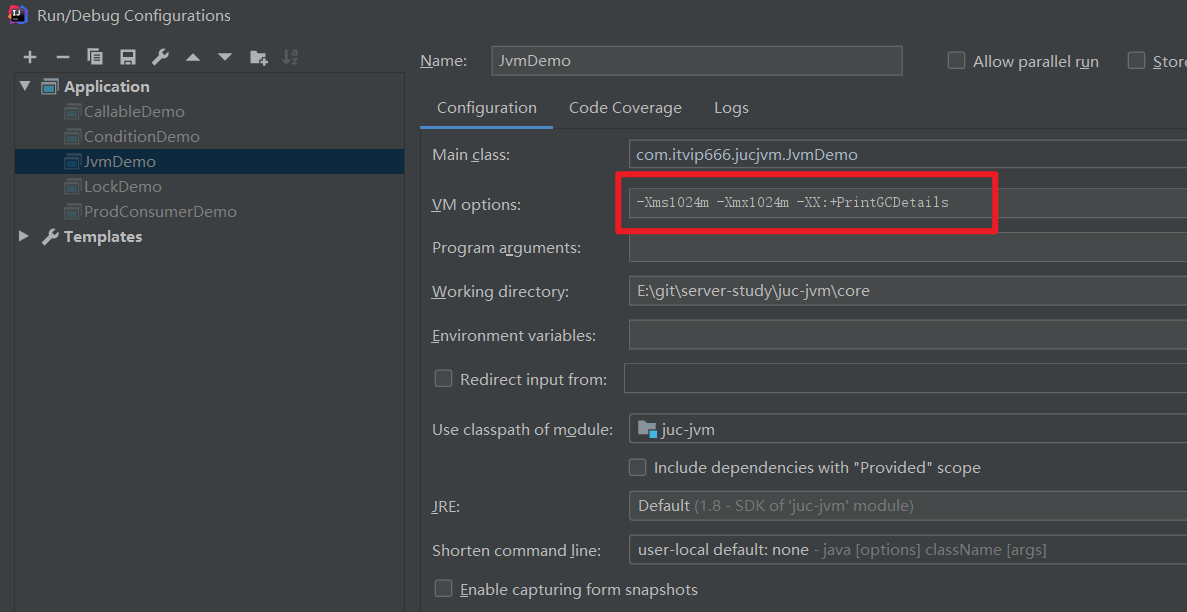This screenshot has width=1187, height=612.
Task: Open the Logs tab
Action: coord(731,108)
